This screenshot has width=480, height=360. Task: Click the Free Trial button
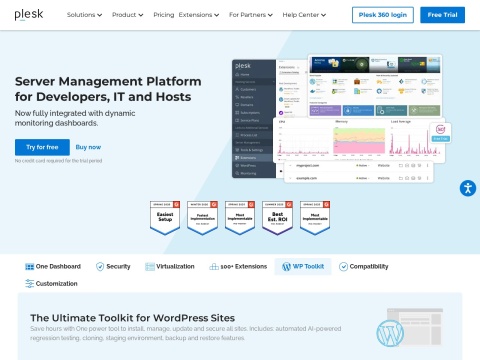[442, 15]
